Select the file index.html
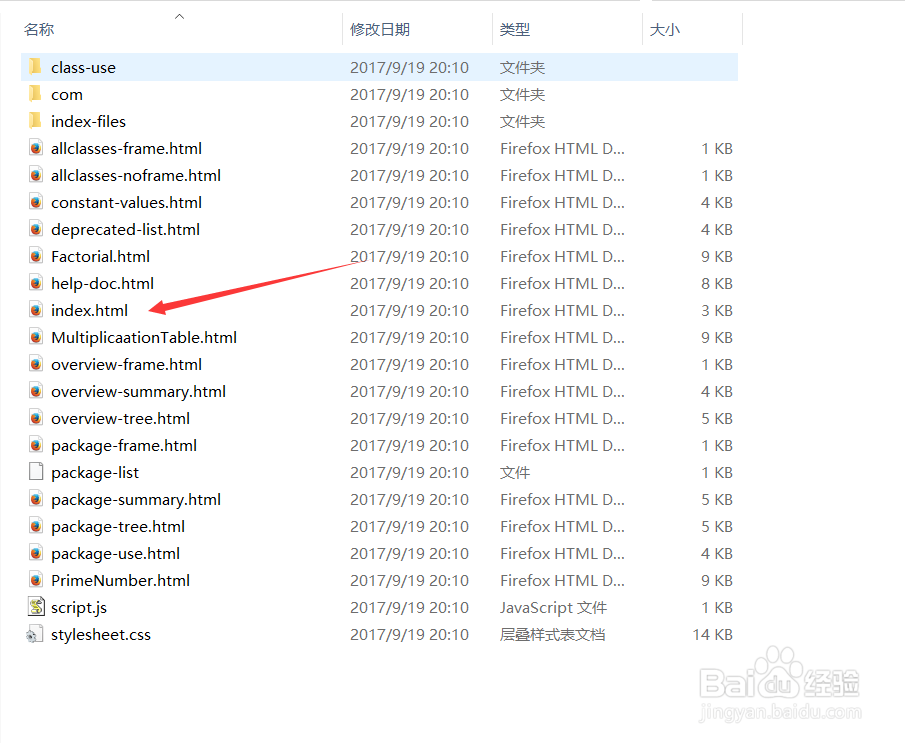The height and width of the screenshot is (743, 912). pos(90,310)
